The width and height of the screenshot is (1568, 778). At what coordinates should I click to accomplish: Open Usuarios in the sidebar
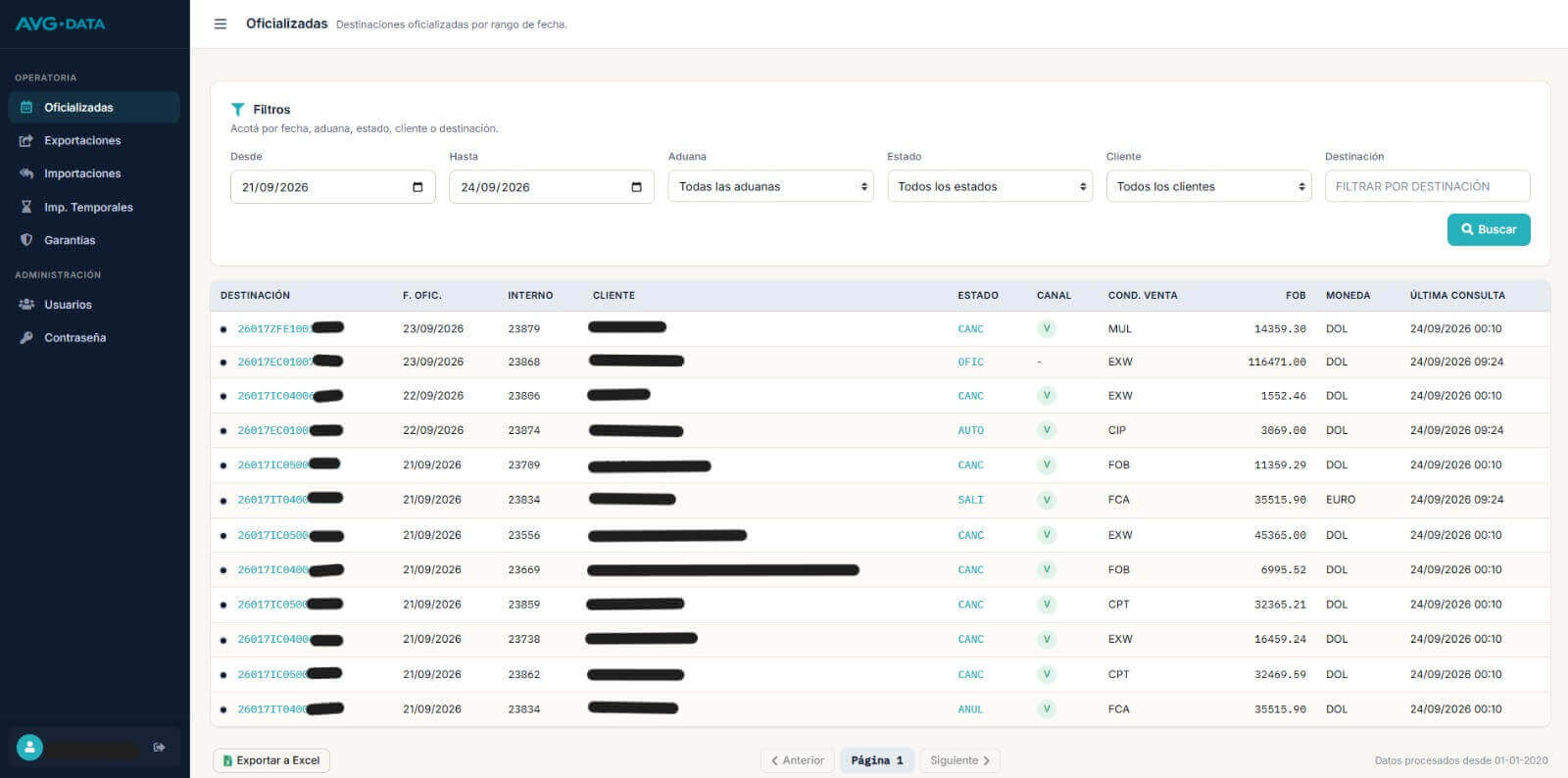[x=94, y=305]
